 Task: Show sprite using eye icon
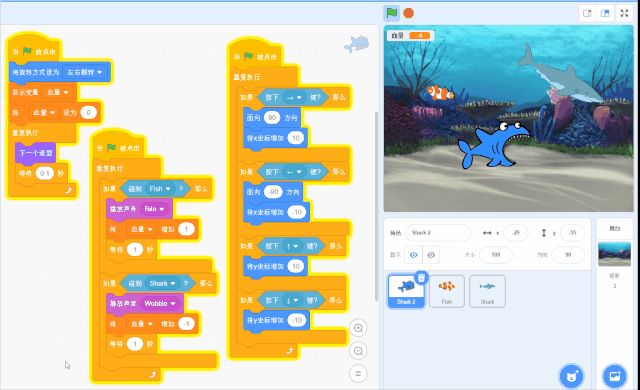coord(413,255)
